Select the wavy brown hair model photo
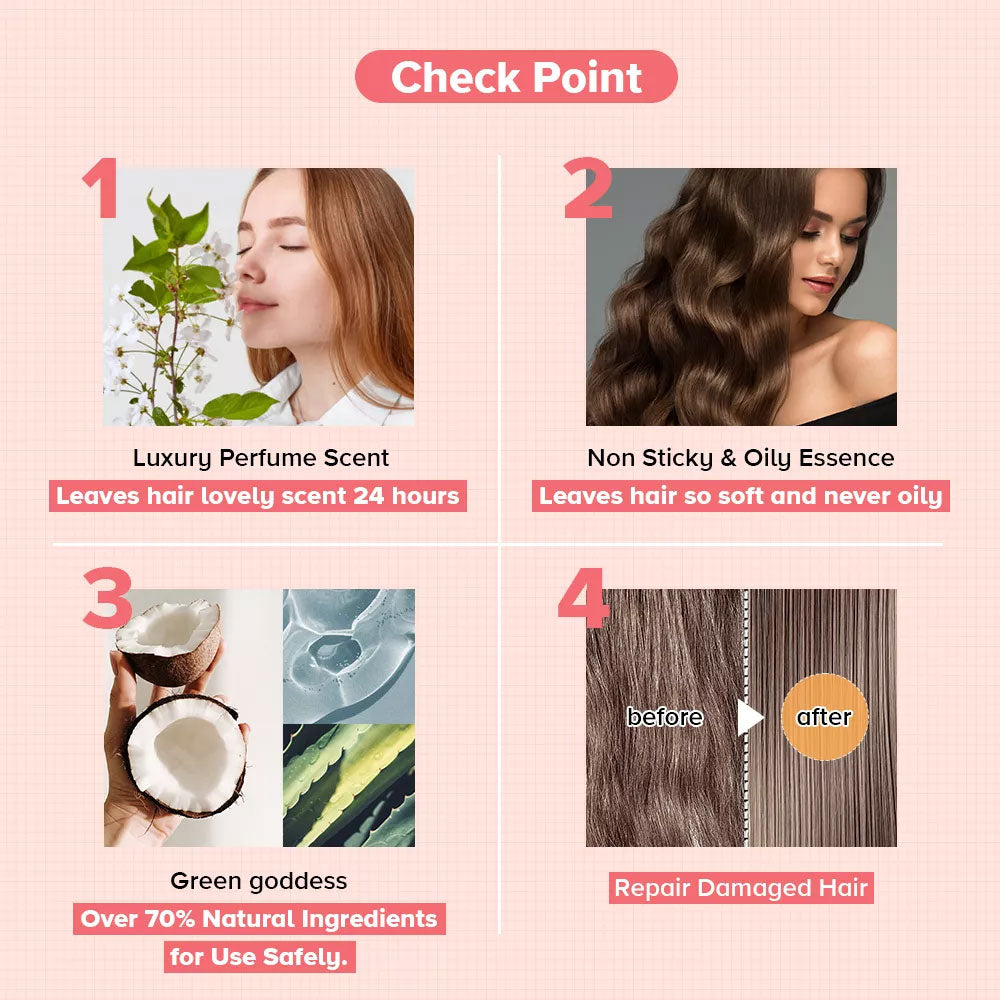 coord(741,297)
